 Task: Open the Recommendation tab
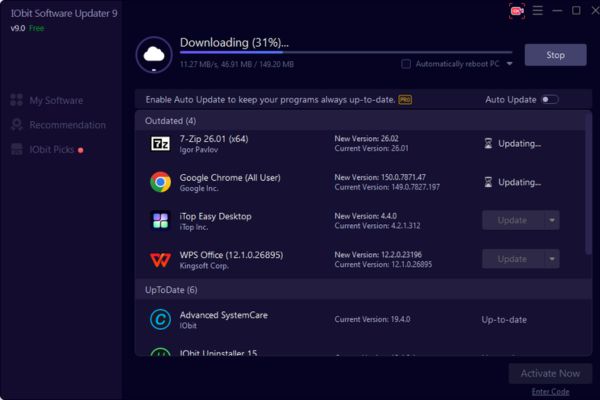[x=58, y=125]
